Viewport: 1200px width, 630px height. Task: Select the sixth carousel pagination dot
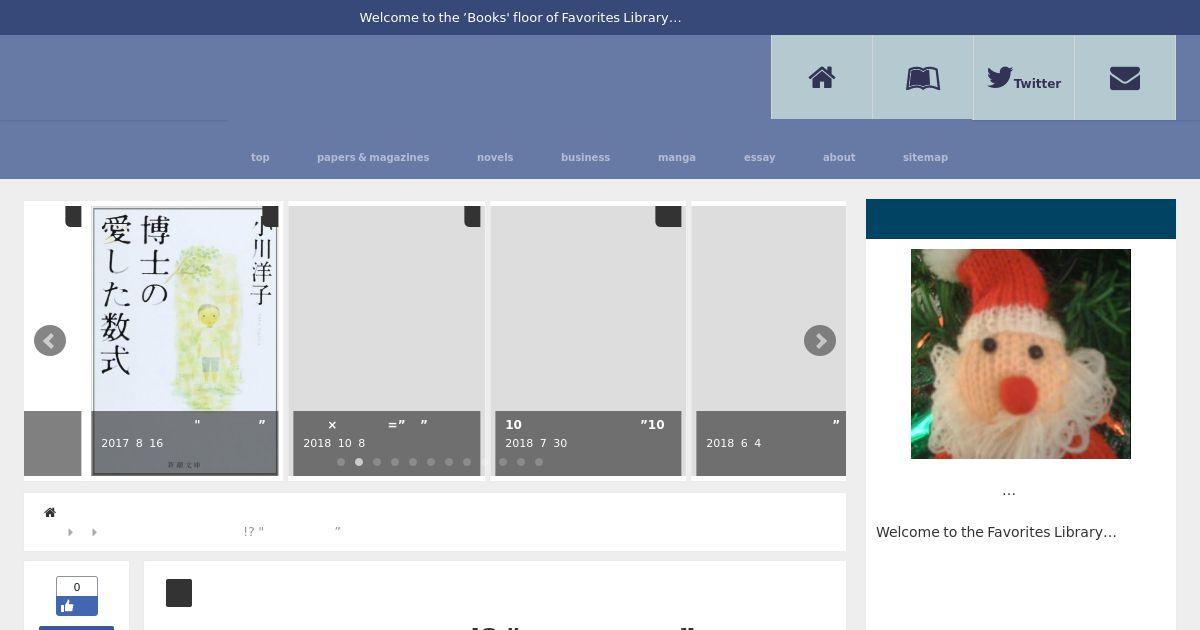point(431,462)
